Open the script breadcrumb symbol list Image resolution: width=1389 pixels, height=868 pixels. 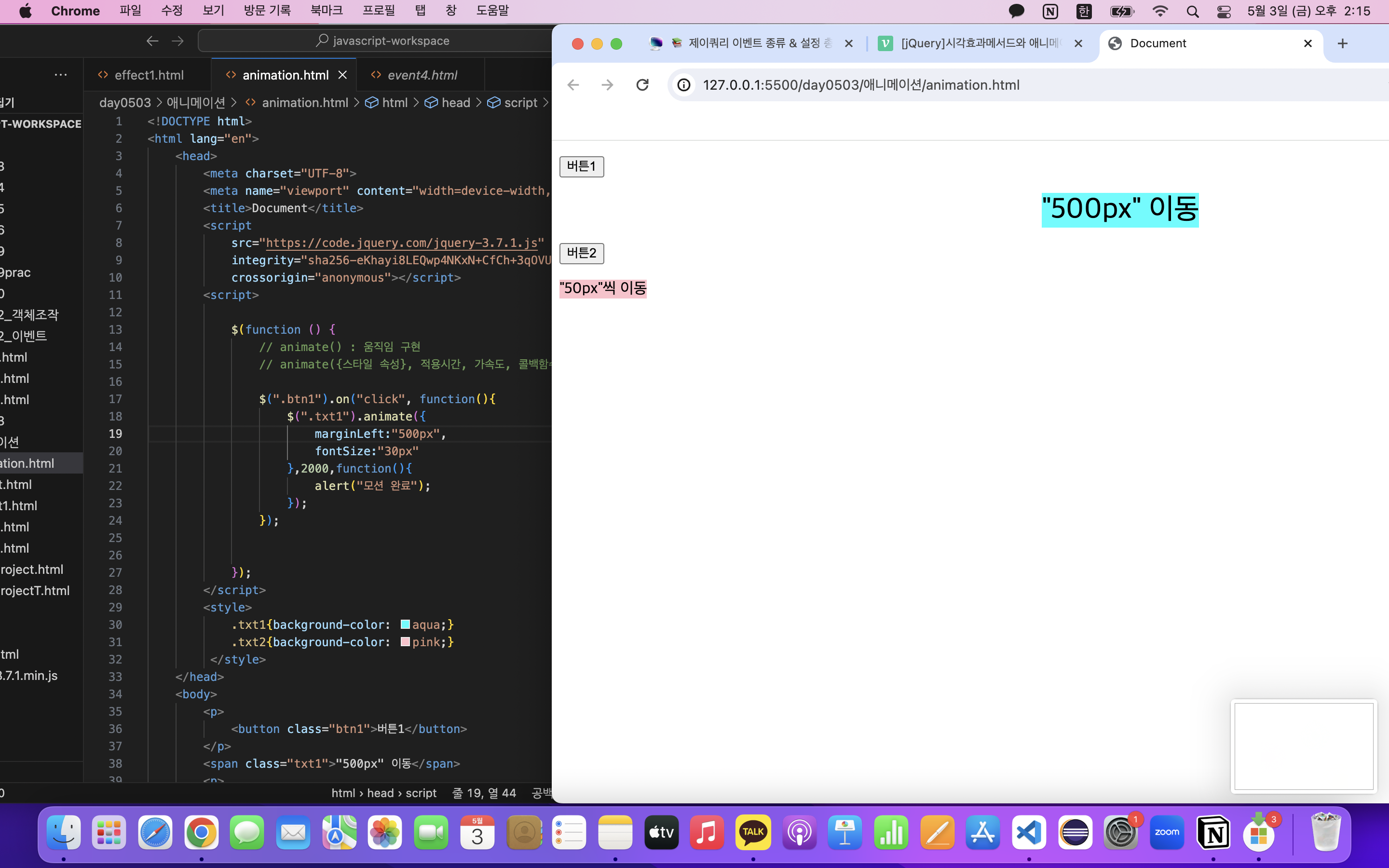click(x=520, y=103)
